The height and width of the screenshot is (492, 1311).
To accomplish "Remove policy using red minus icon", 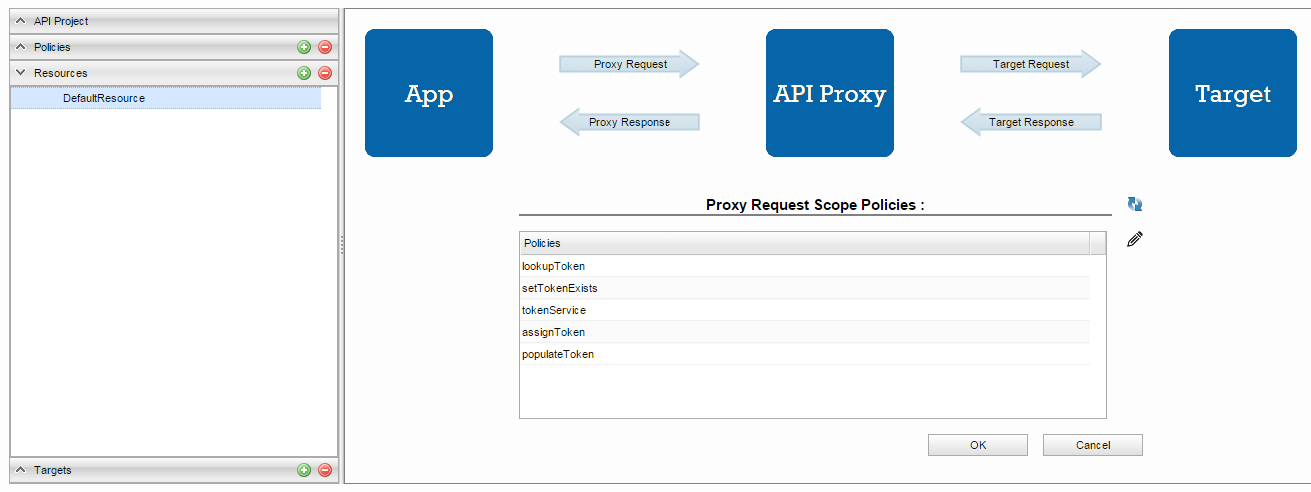I will click(x=325, y=47).
